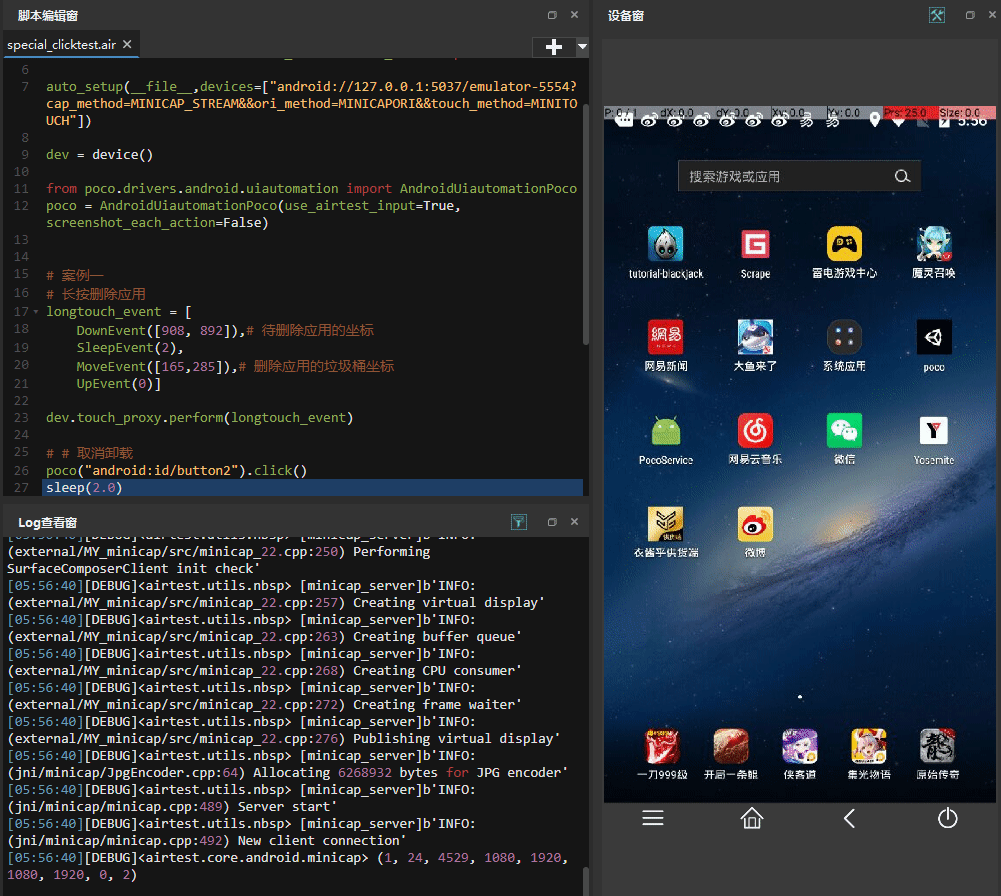
Task: Click the Log window filter icon
Action: (519, 522)
